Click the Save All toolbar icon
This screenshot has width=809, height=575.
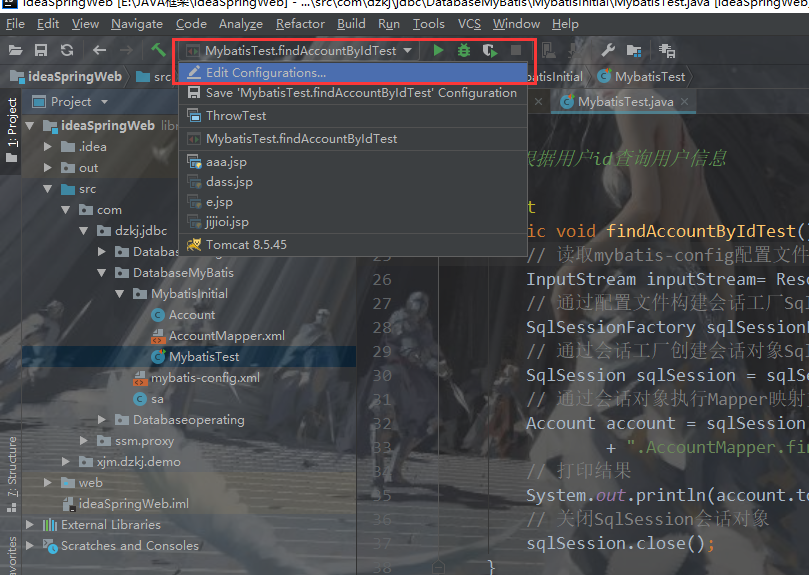coord(41,51)
